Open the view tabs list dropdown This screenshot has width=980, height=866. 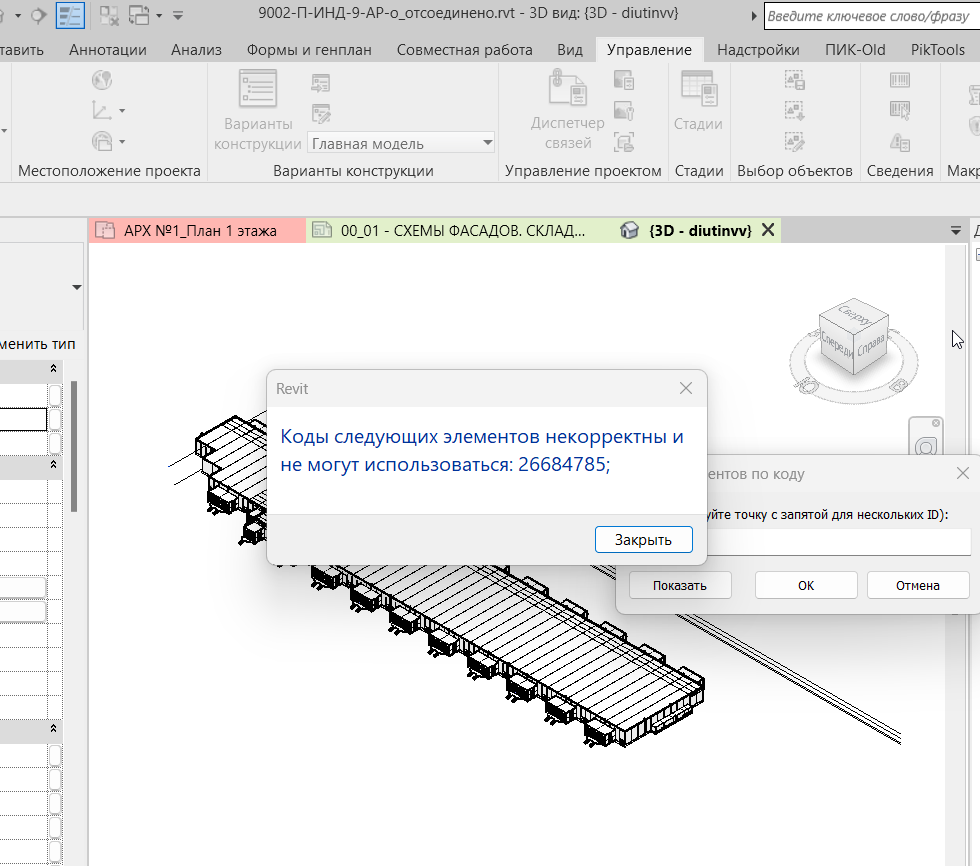click(956, 231)
